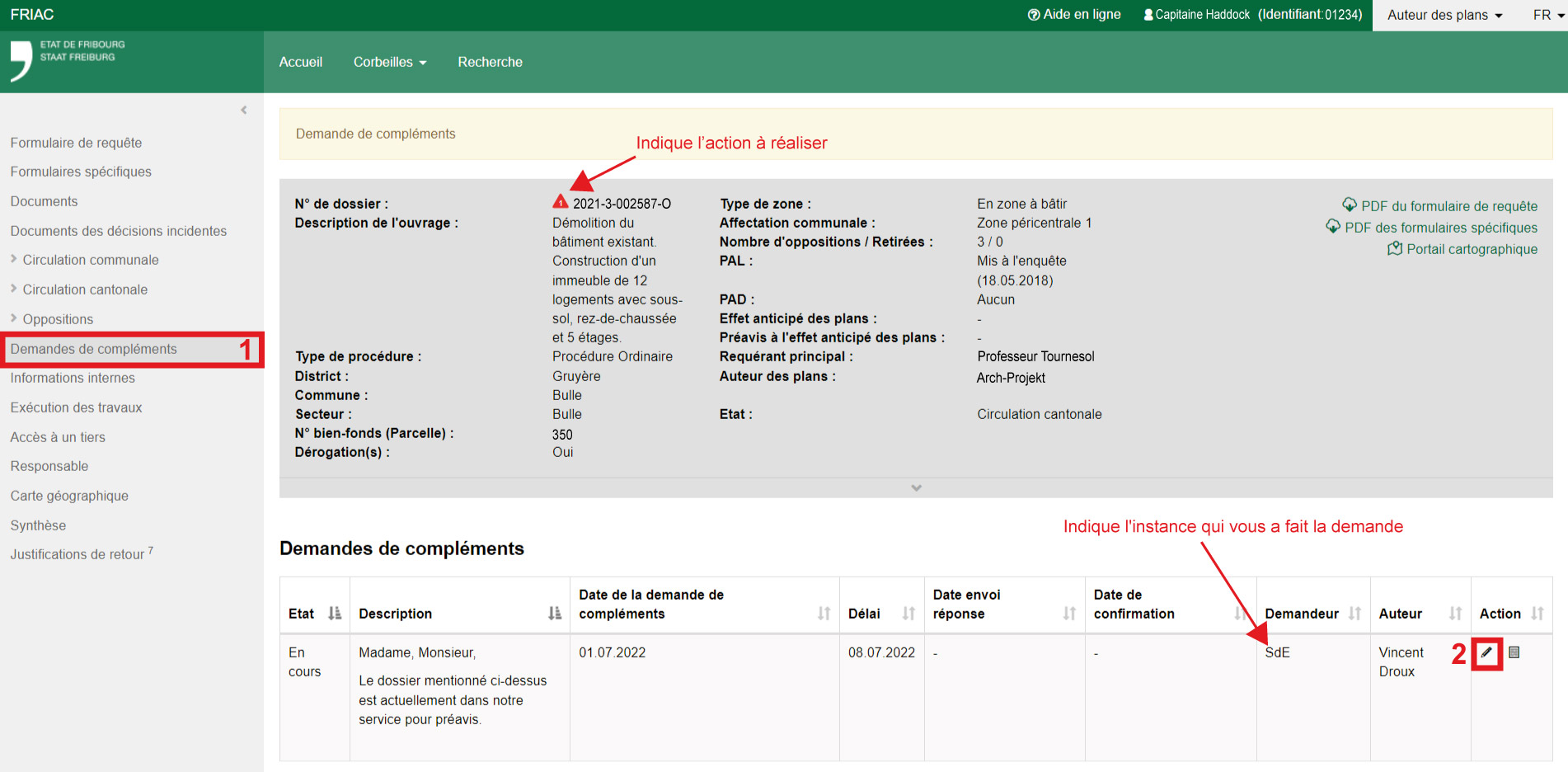
Task: Open the Corbeilles dropdown menu
Action: (x=389, y=62)
